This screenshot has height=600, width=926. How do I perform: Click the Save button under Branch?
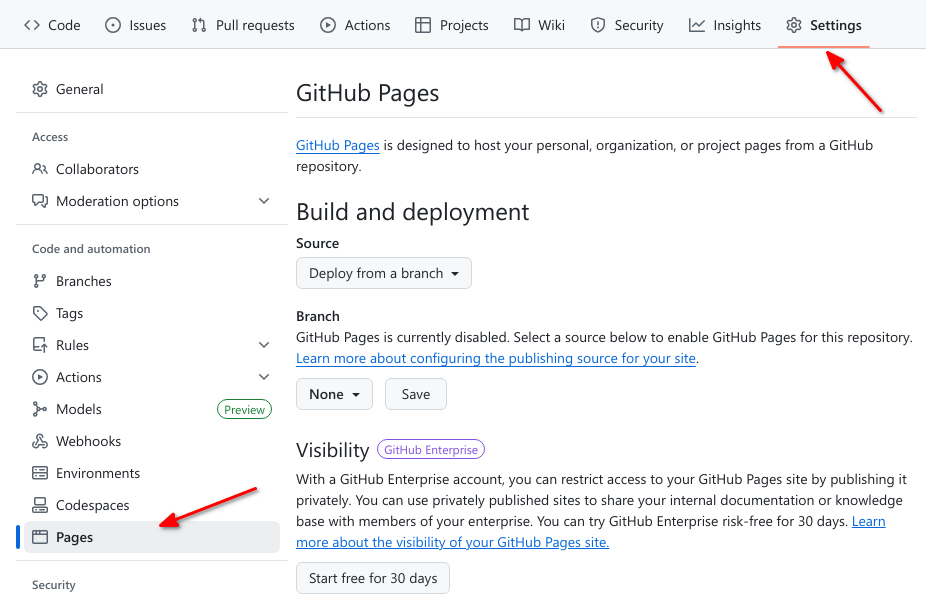[415, 394]
